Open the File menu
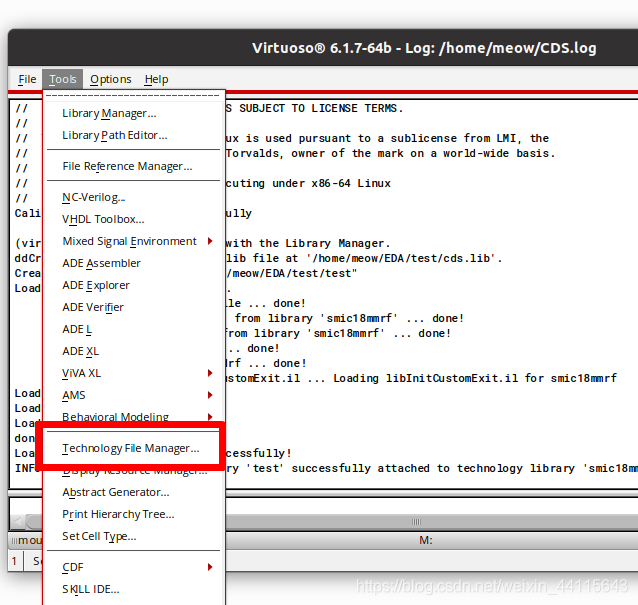638x605 pixels. 27,79
